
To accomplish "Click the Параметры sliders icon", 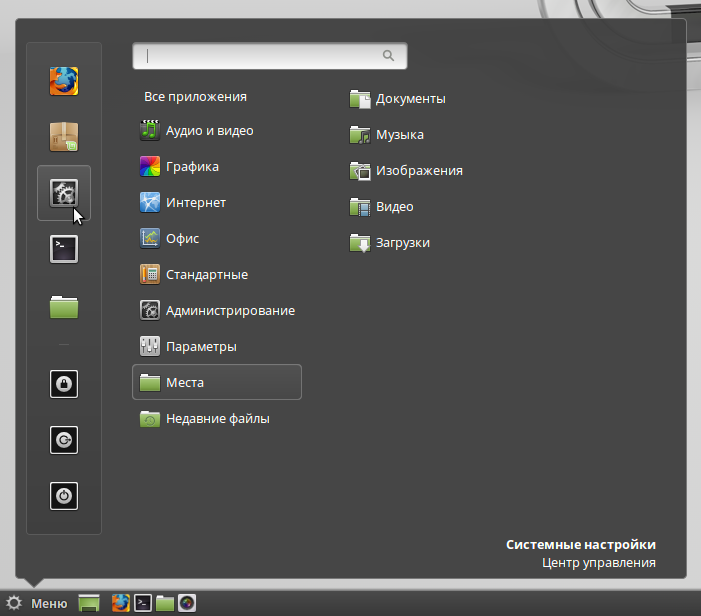I will (x=150, y=346).
